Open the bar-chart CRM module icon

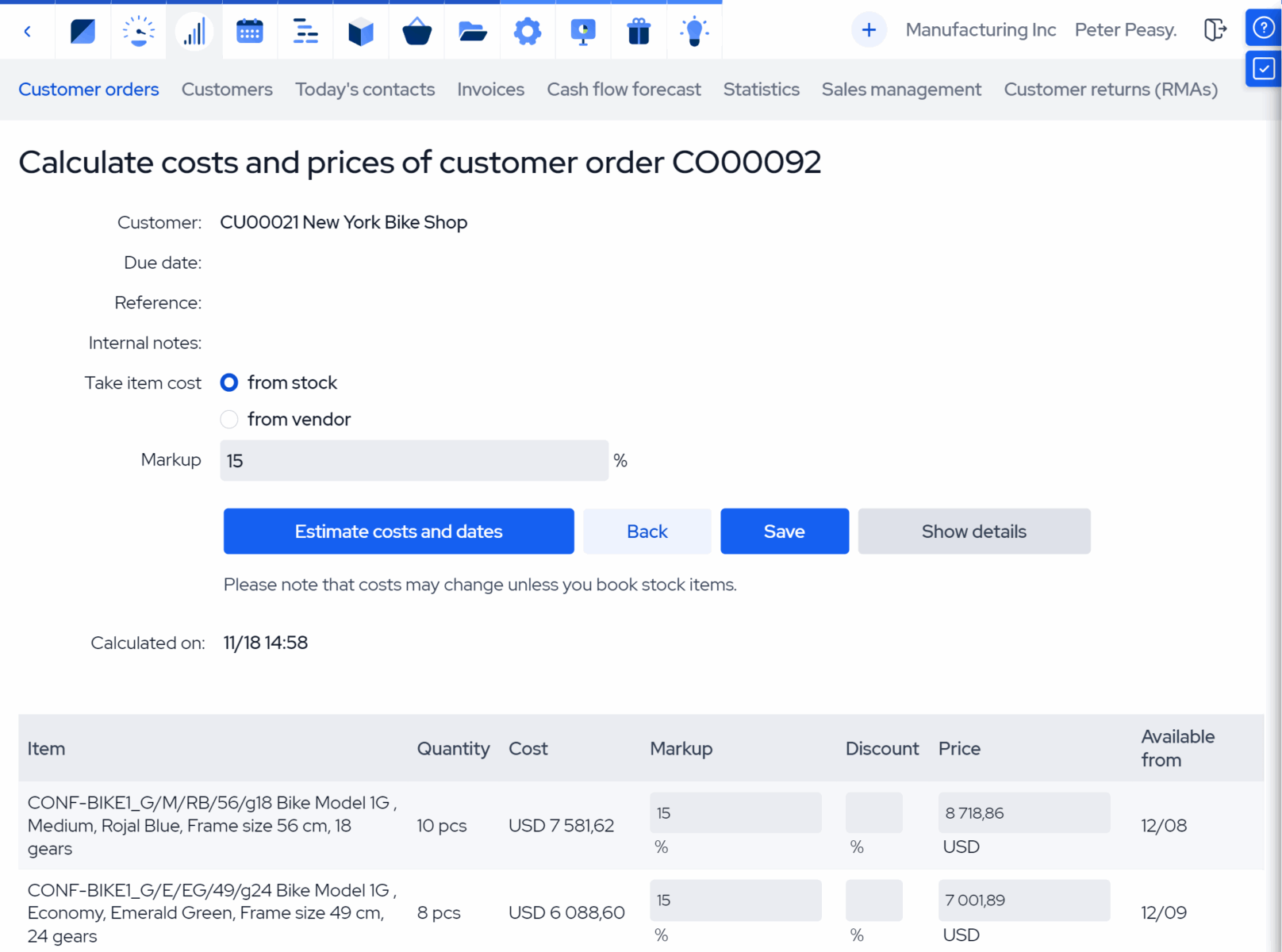pos(194,30)
